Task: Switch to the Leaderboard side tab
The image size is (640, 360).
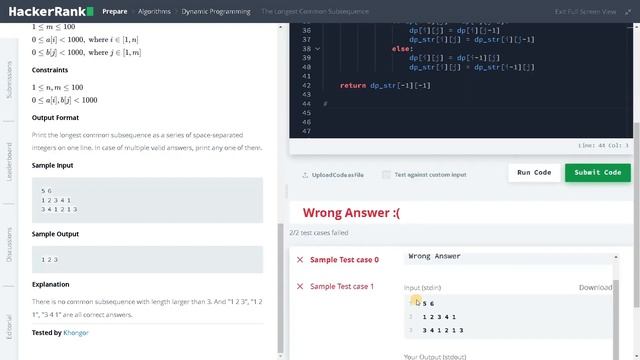Action: click(9, 162)
